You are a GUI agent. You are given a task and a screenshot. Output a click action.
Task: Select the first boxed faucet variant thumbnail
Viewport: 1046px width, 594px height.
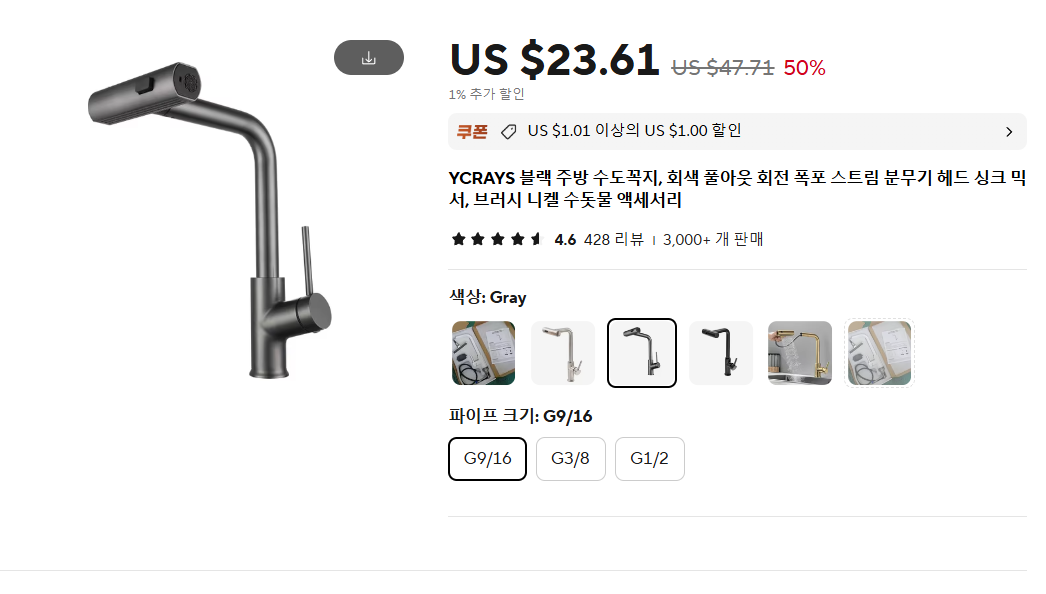coord(483,352)
